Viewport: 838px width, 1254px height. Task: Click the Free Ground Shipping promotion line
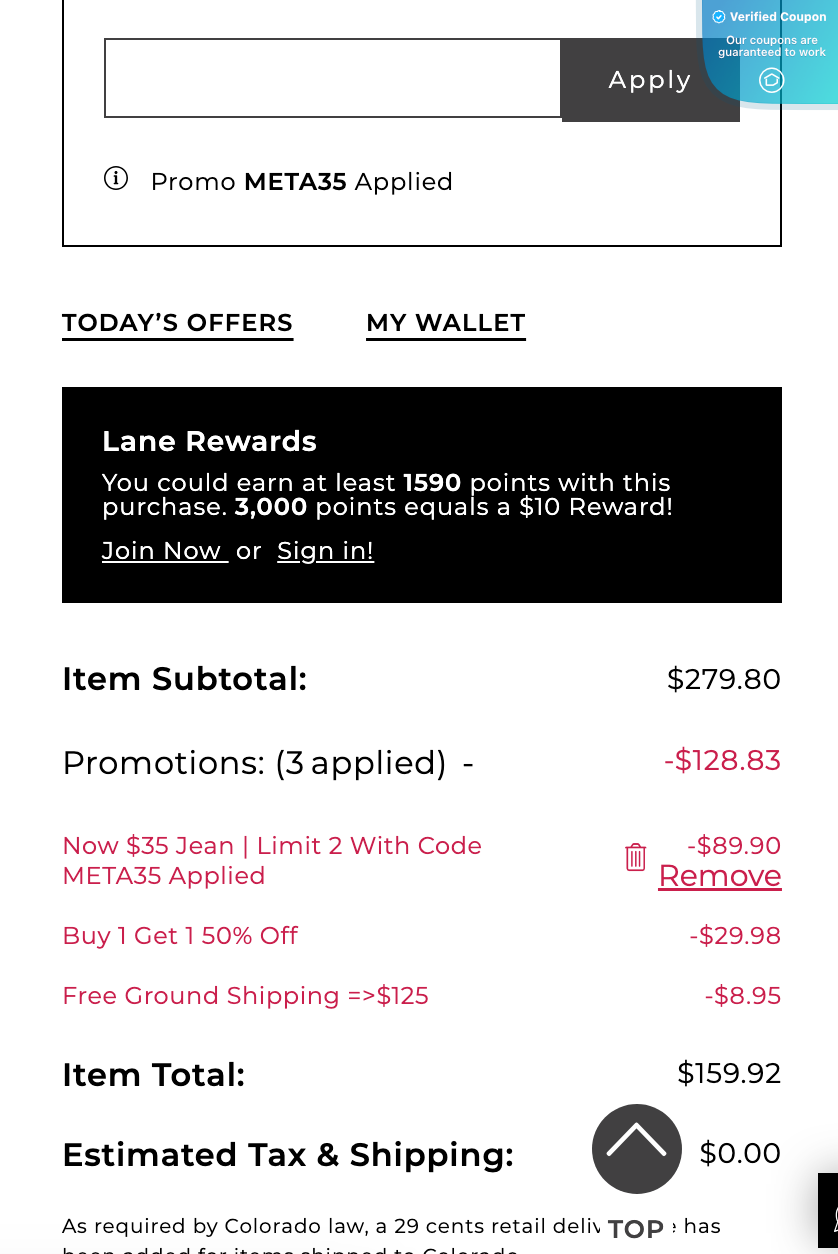[x=245, y=996]
